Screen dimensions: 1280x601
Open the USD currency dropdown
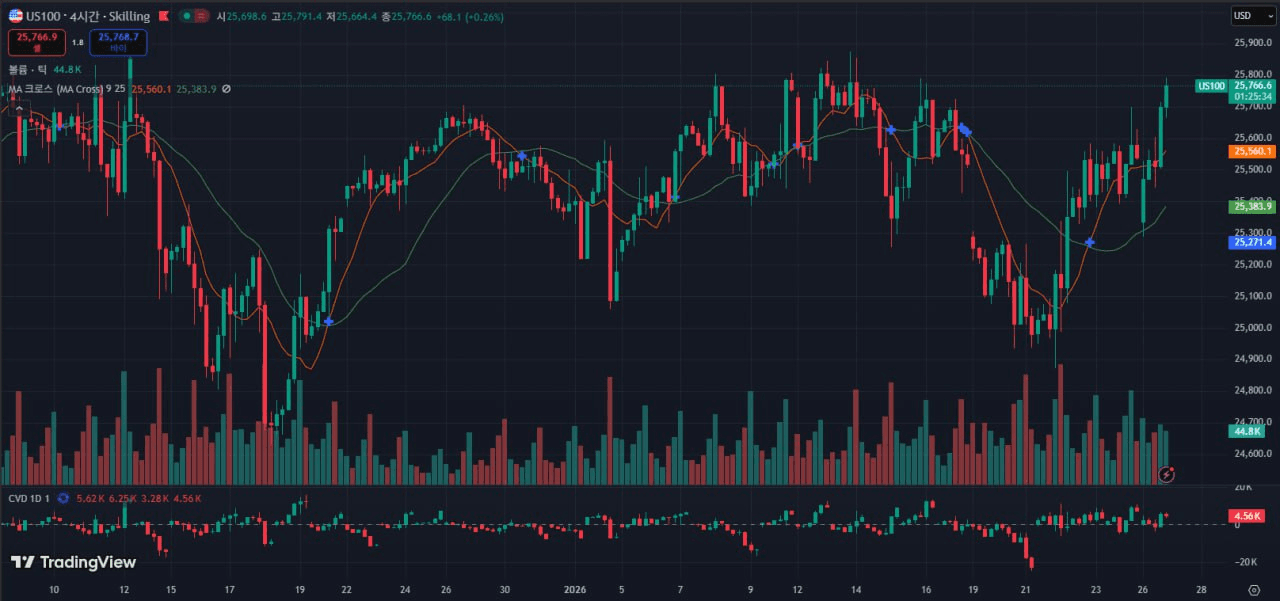1246,16
